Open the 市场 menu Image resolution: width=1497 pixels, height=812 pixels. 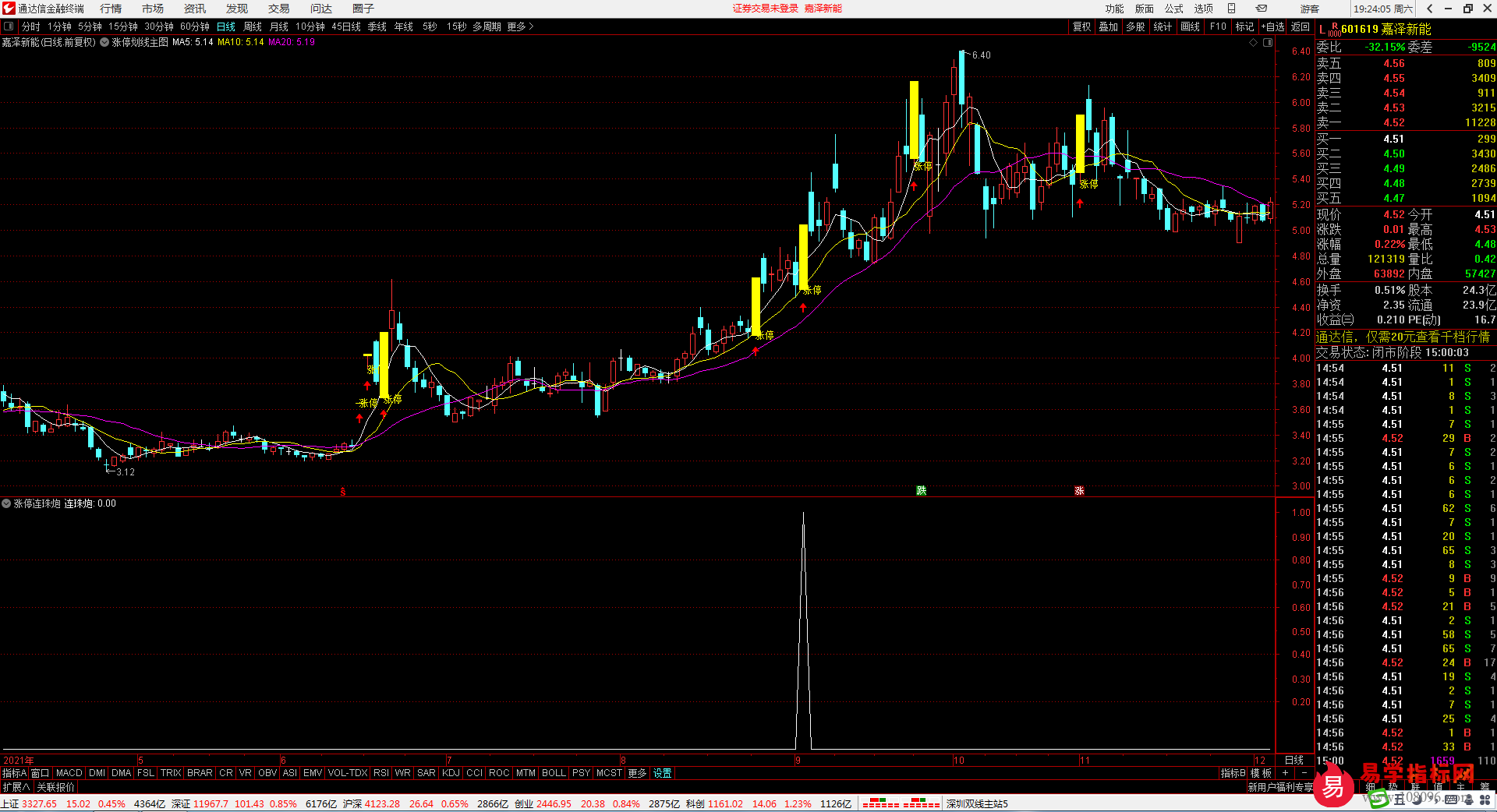pyautogui.click(x=153, y=9)
